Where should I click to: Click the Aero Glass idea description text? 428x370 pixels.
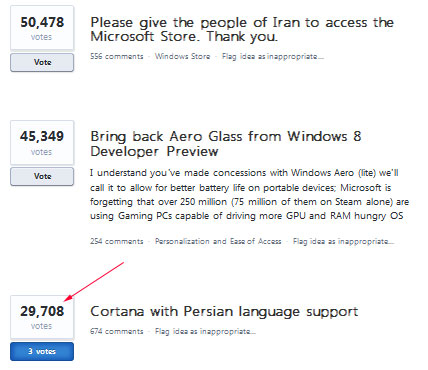249,194
